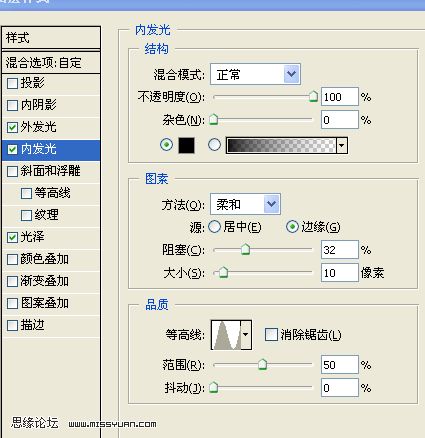Image resolution: width=425 pixels, height=438 pixels.
Task: Open the 光泽 settings row
Action: pyautogui.click(x=51, y=237)
